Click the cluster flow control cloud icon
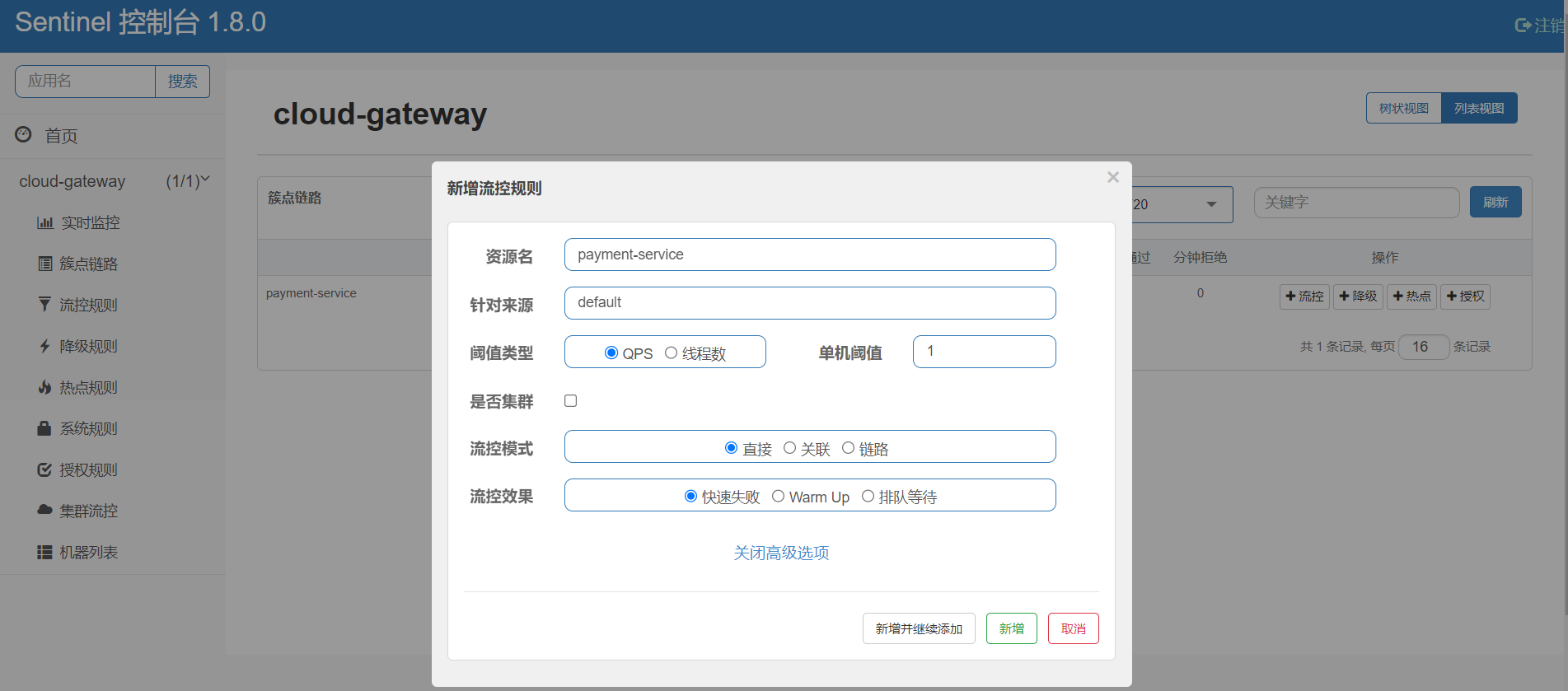This screenshot has height=691, width=1568. (x=44, y=510)
